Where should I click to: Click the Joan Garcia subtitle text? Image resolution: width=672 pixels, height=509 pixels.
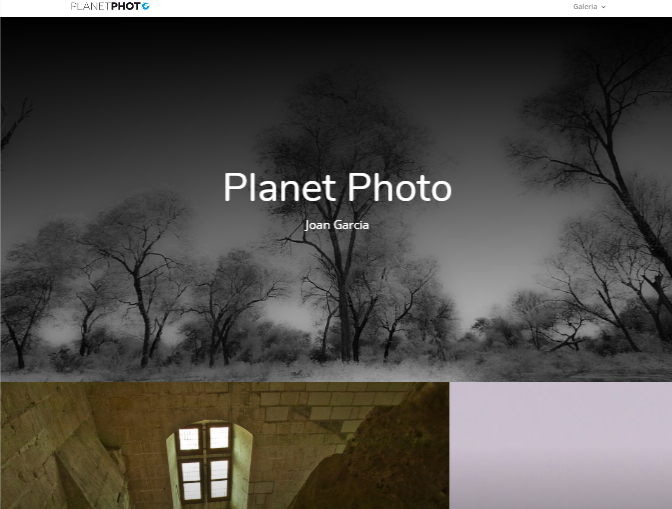click(x=337, y=225)
